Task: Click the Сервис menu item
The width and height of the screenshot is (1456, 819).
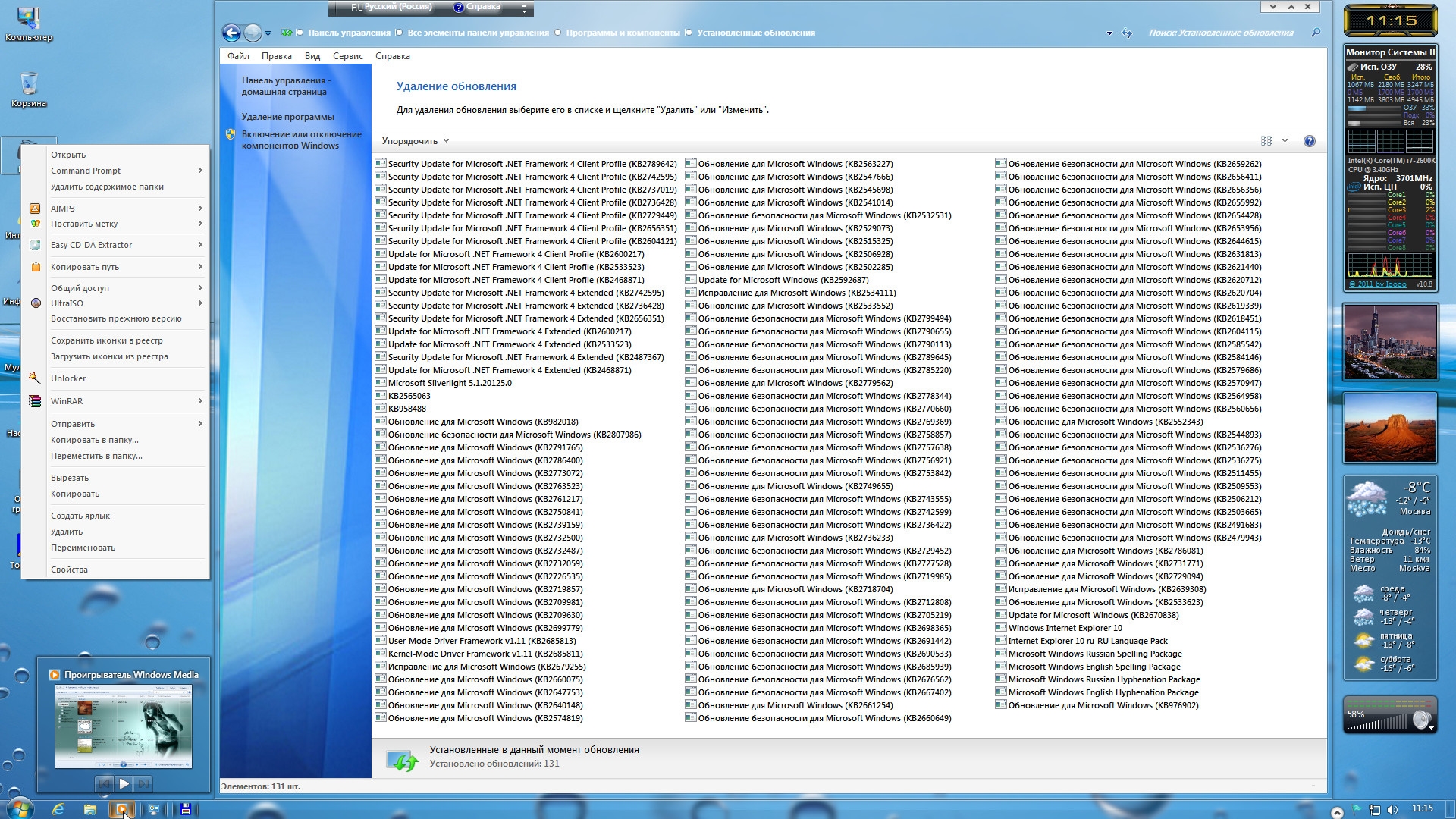Action: click(348, 55)
